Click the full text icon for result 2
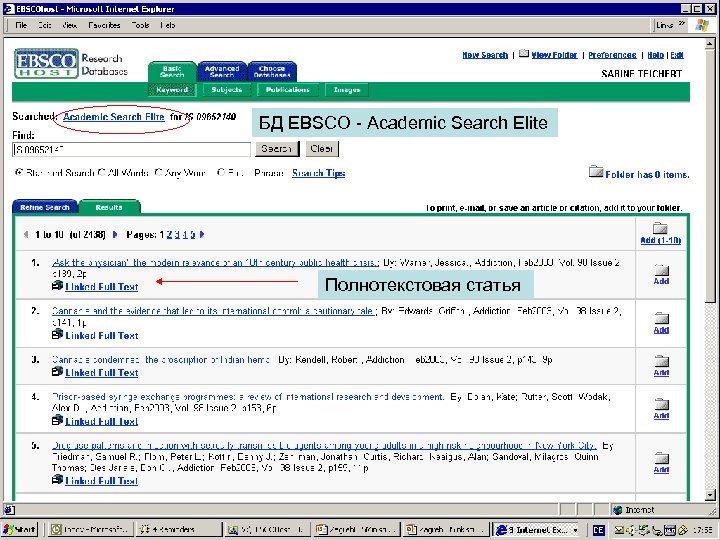 (57, 335)
